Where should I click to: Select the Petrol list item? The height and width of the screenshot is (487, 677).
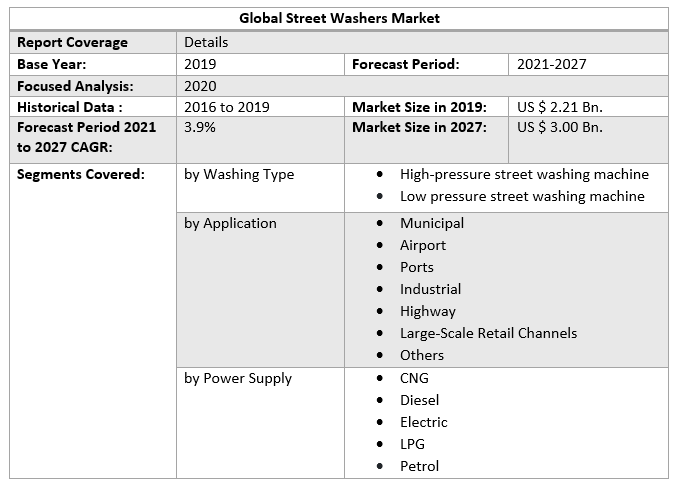pyautogui.click(x=420, y=466)
